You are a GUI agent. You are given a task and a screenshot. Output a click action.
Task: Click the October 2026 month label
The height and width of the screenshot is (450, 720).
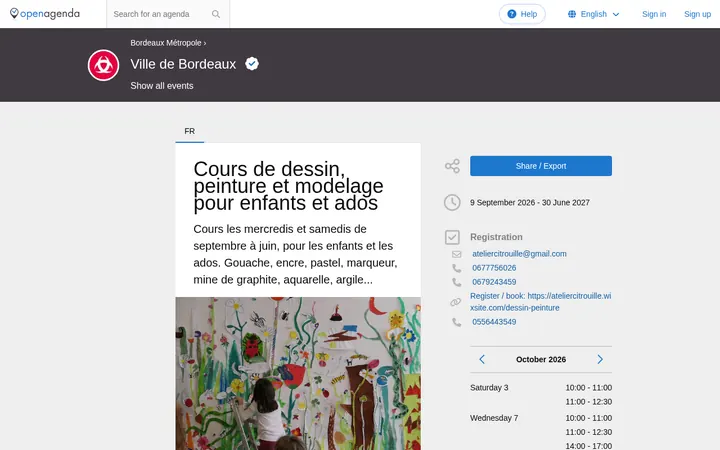pos(540,360)
